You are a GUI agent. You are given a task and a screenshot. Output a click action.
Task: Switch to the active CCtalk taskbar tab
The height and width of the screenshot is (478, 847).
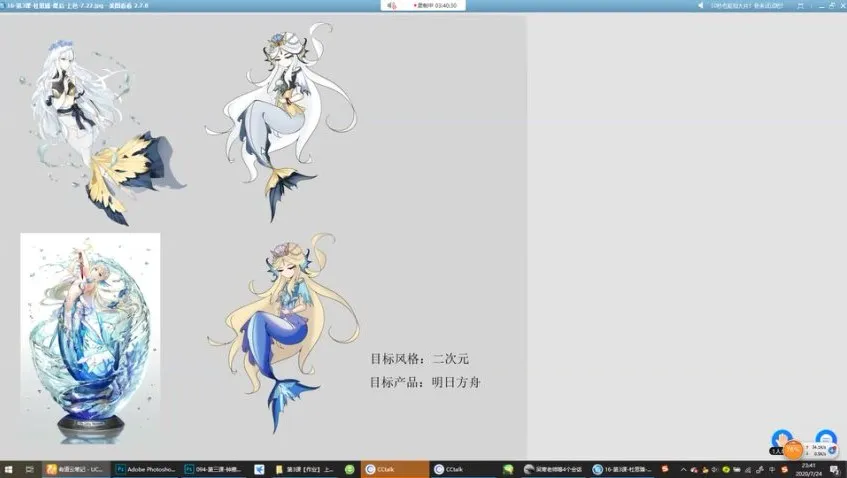(x=395, y=469)
